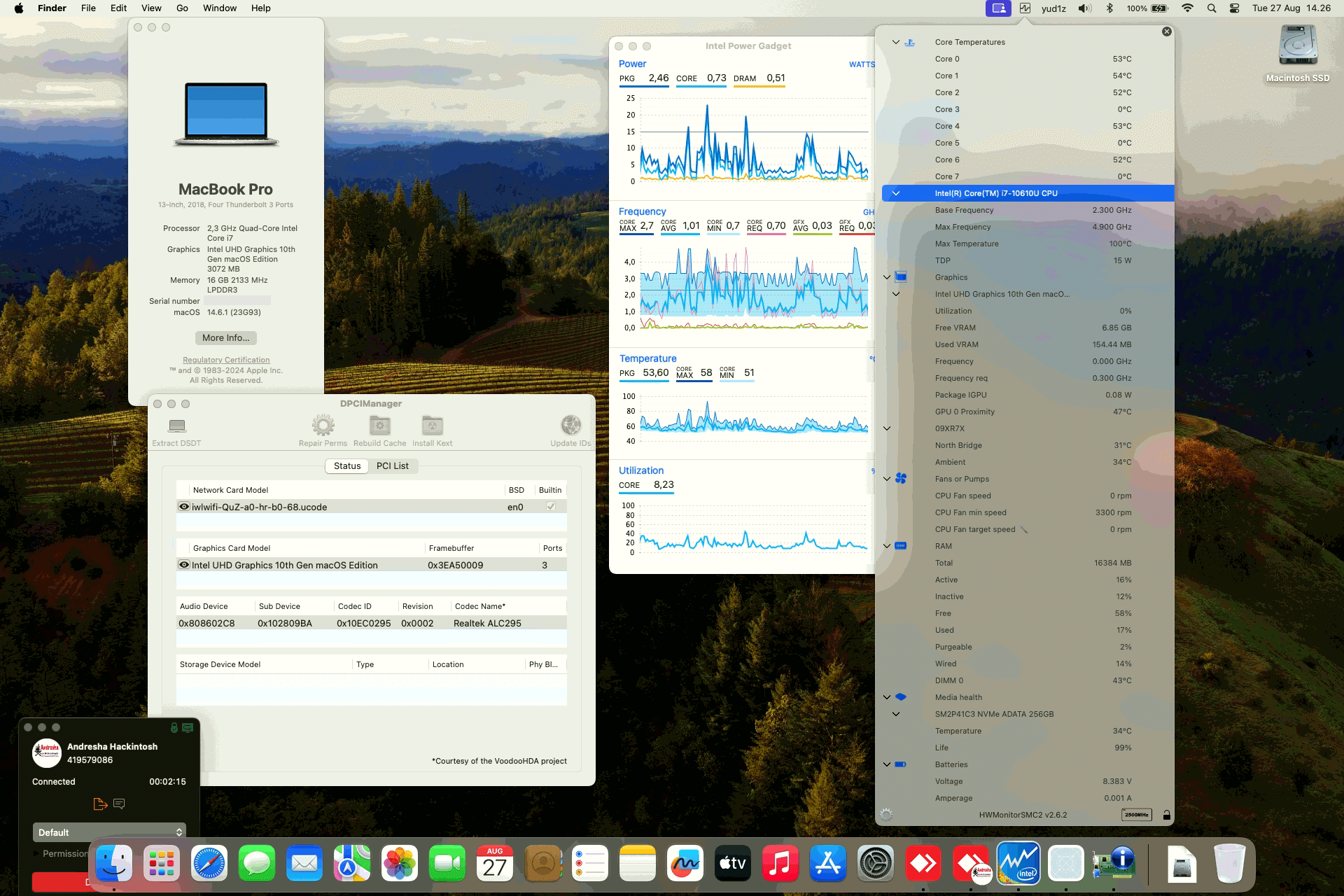This screenshot has height=896, width=1344.
Task: Expand the Permissions disclosure triangle in AnyDesk
Action: [x=36, y=853]
